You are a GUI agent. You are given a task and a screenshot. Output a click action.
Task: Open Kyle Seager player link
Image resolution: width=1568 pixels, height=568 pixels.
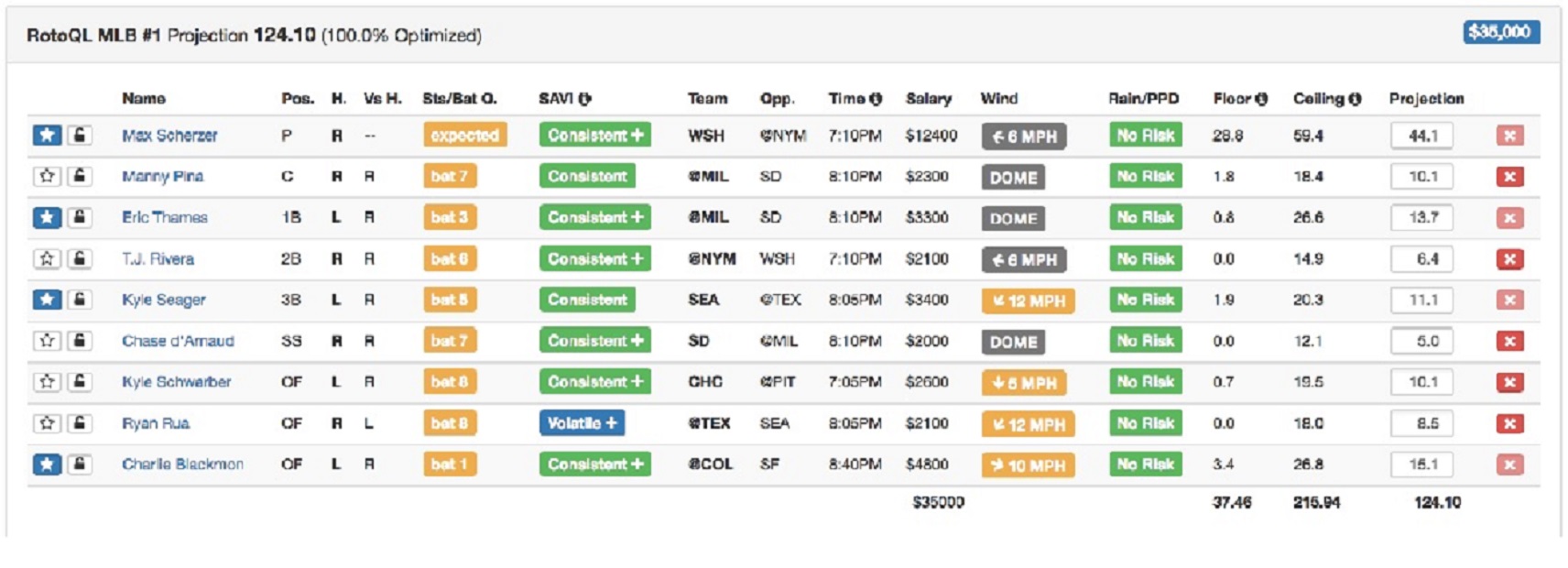coord(164,300)
